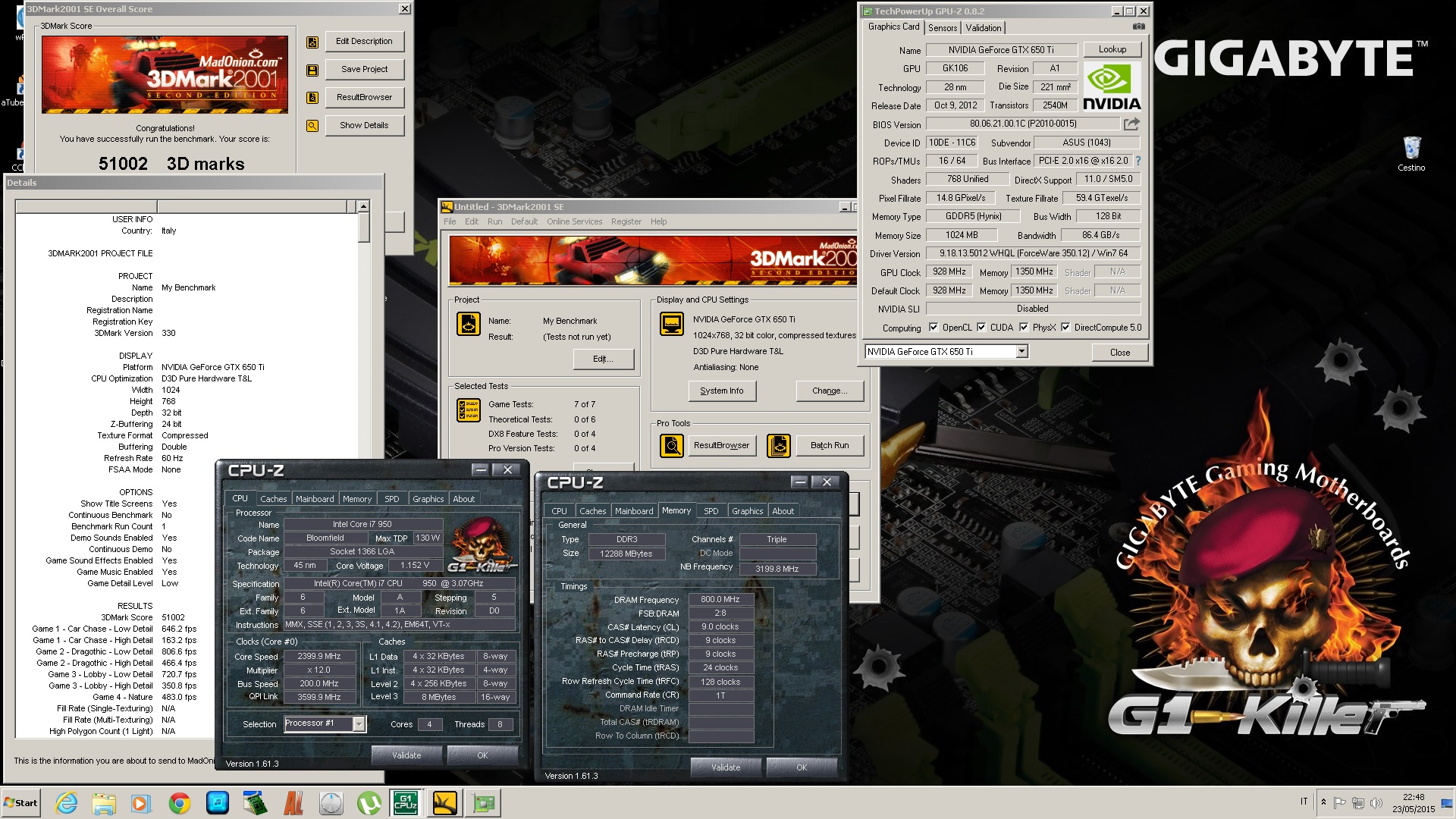Switch to 3DMark2001 taskbar icon

pos(445,803)
